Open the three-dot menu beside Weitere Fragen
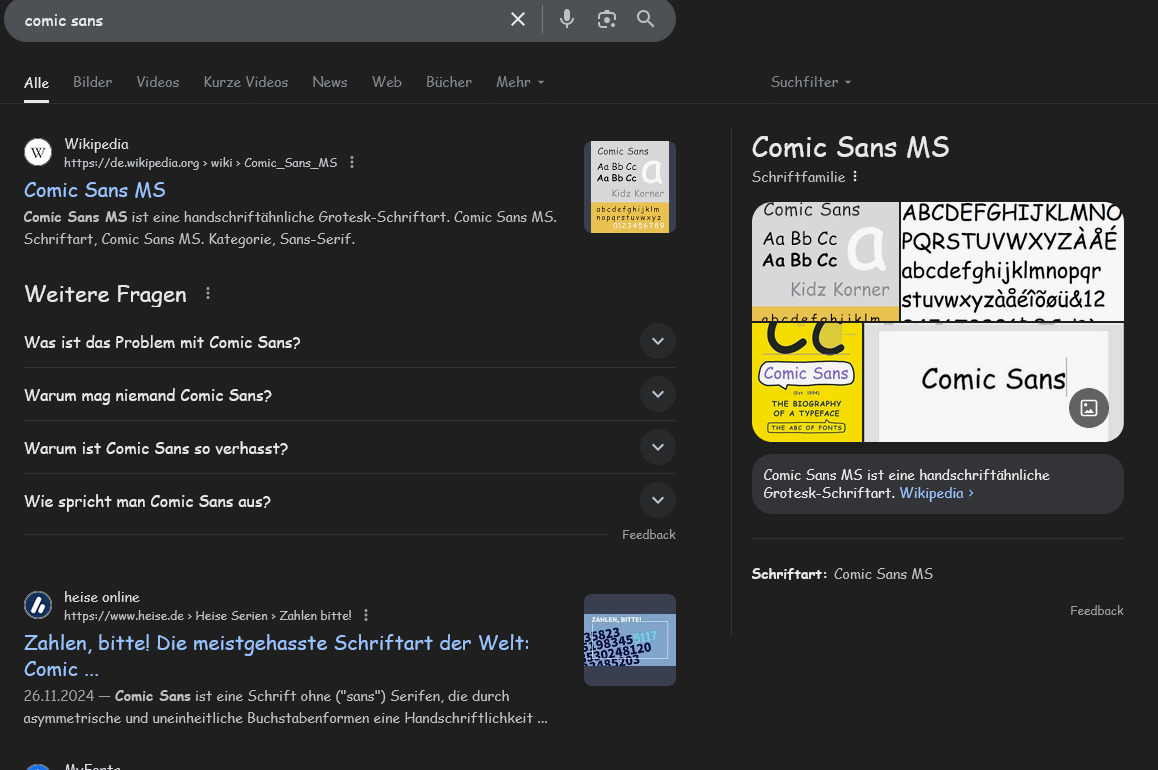1158x770 pixels. (208, 294)
